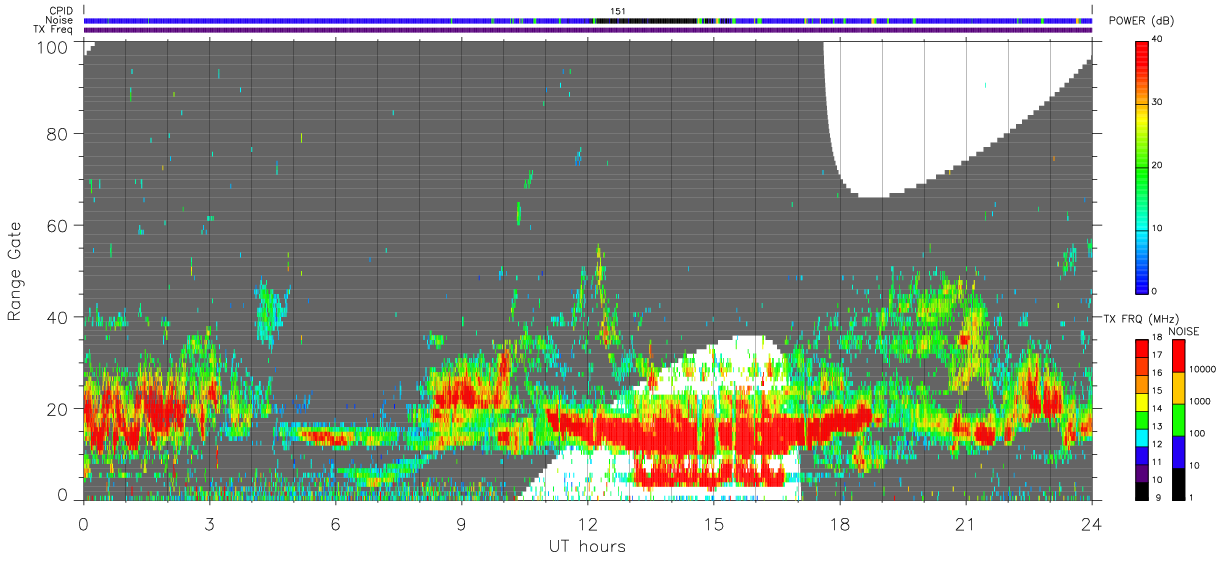Click the 30 label on POWER colorbar
Viewport: 1228px width, 567px height.
[1155, 102]
